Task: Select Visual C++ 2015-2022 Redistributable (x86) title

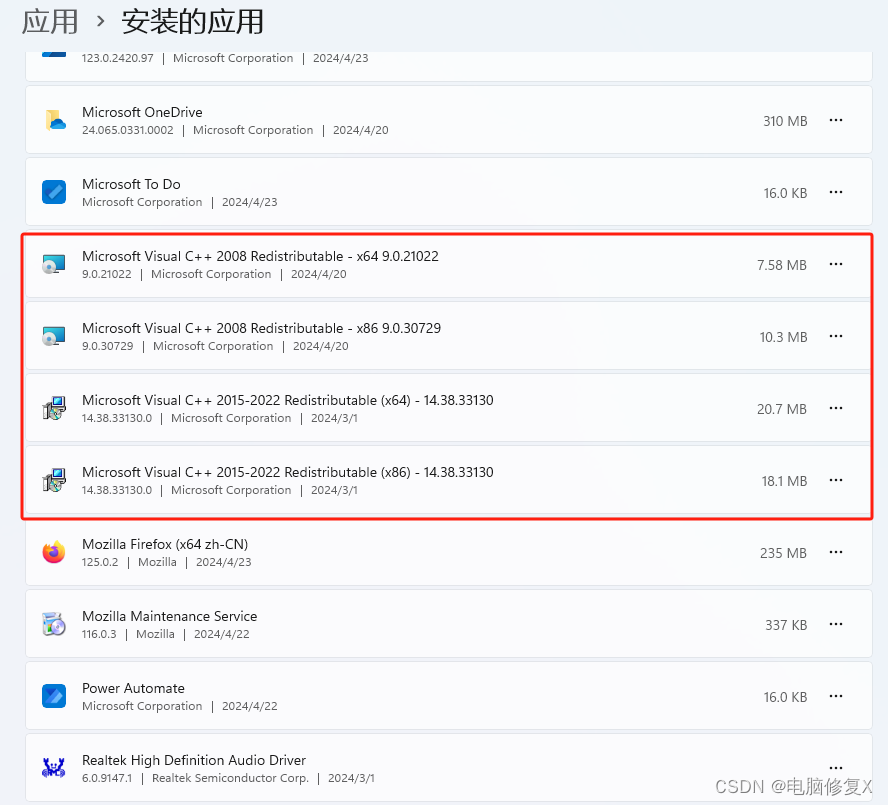Action: pyautogui.click(x=288, y=472)
